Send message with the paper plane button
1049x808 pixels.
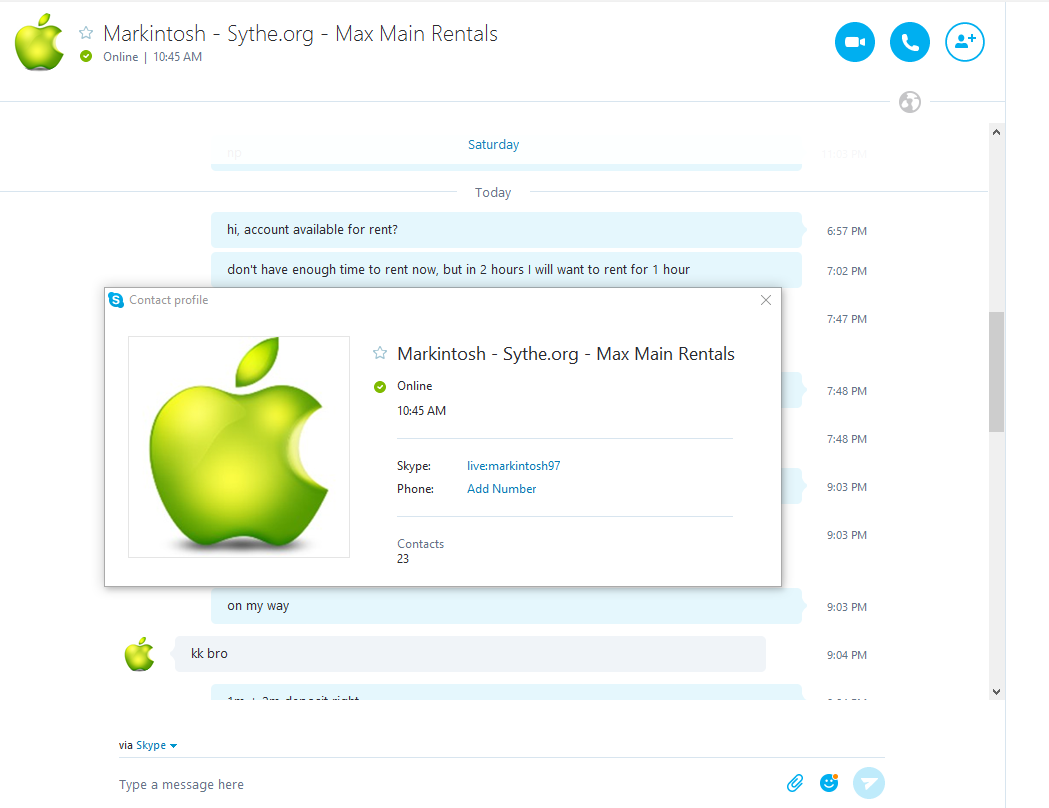(x=868, y=783)
